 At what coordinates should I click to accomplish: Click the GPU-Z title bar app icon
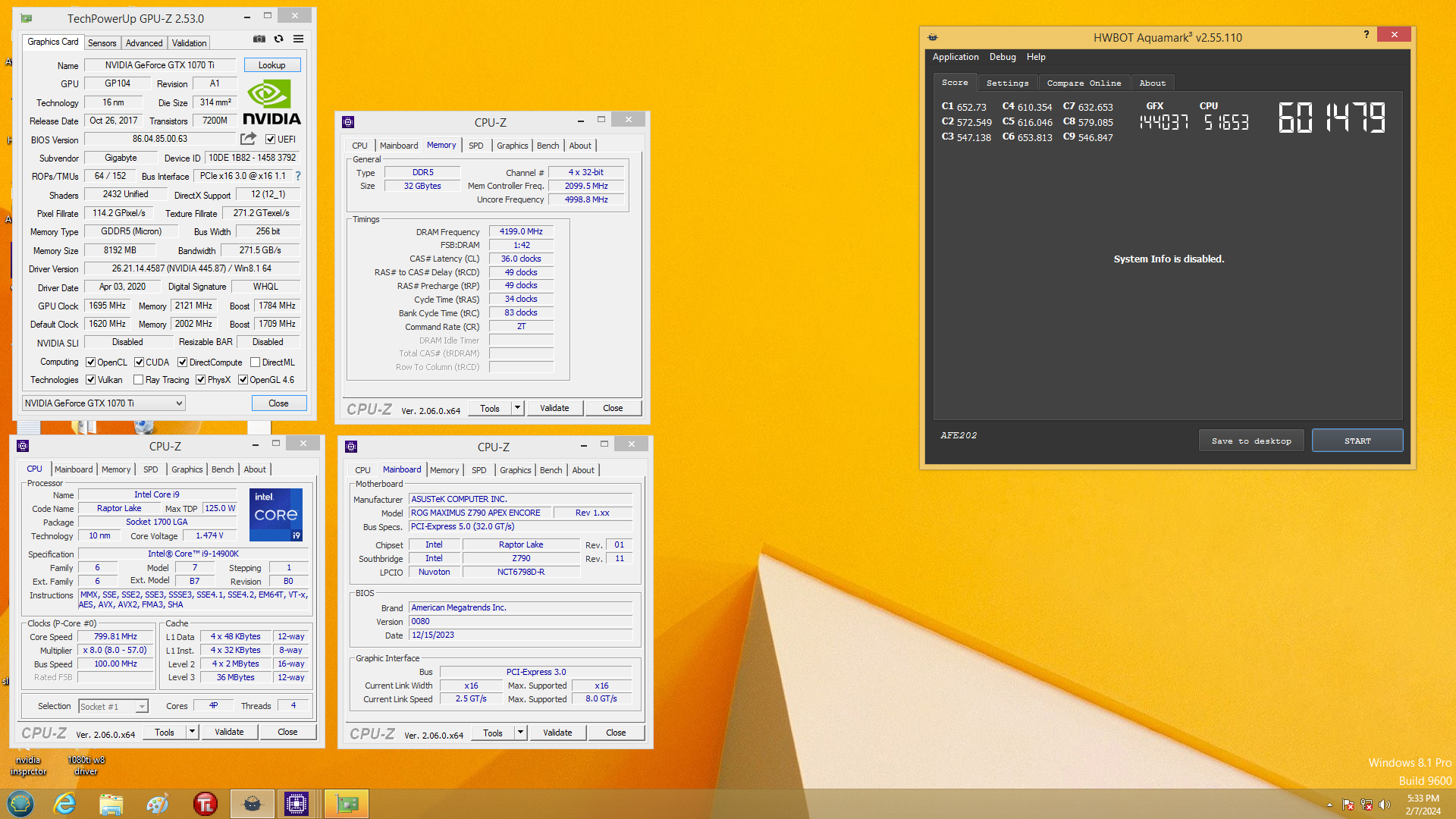point(27,18)
